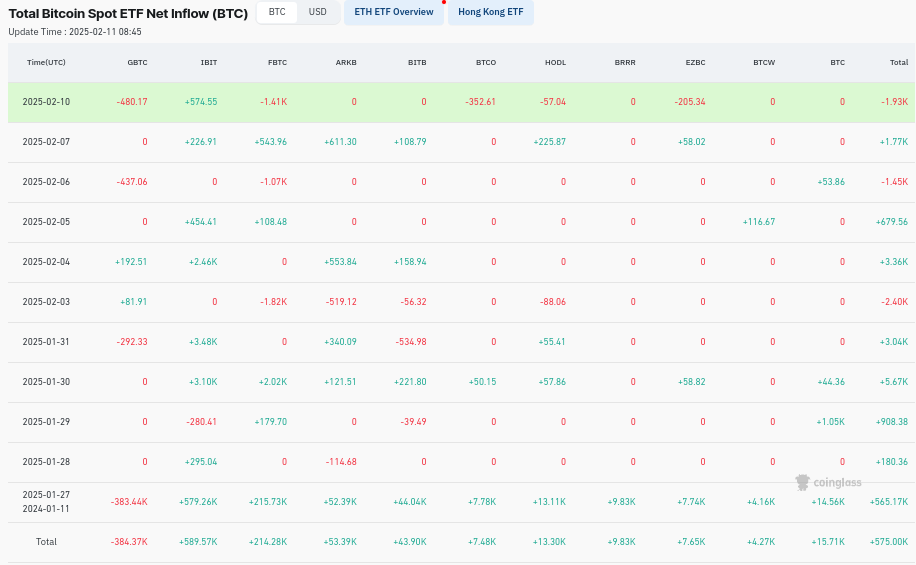Click the -384.37K GBTC total value

coord(129,542)
